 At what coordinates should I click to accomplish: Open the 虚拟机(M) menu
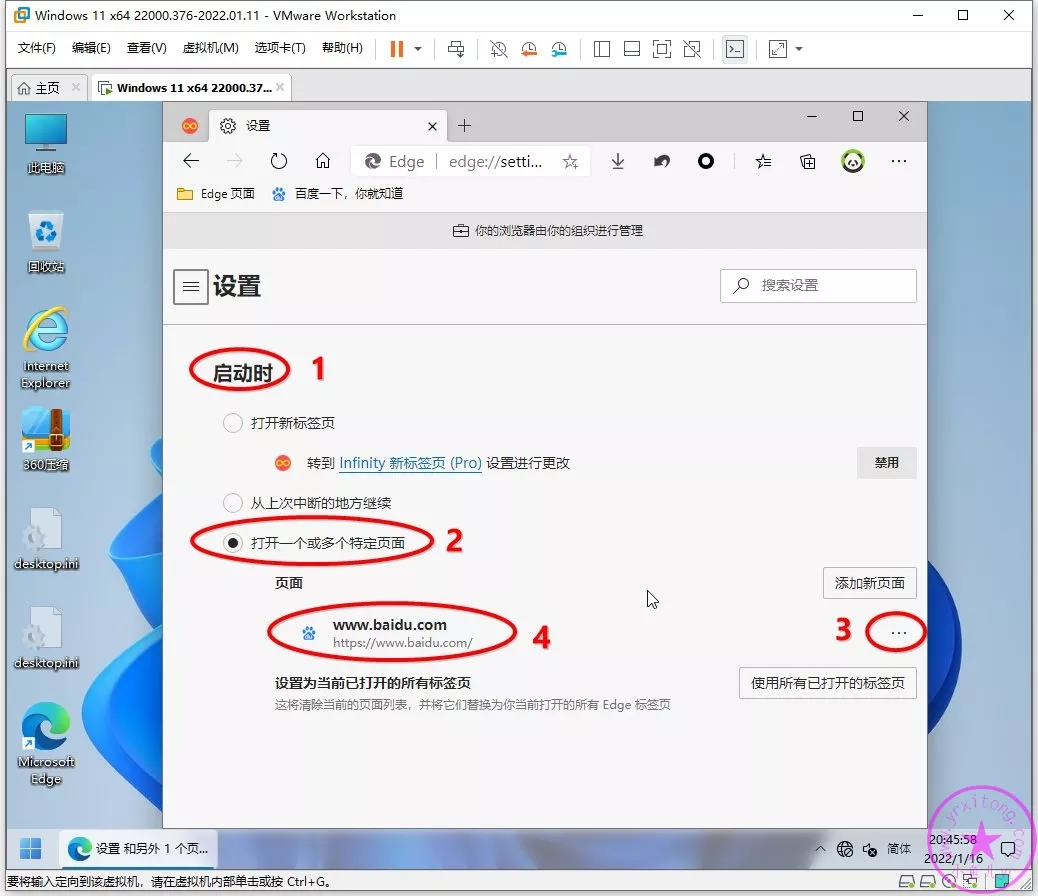[210, 48]
